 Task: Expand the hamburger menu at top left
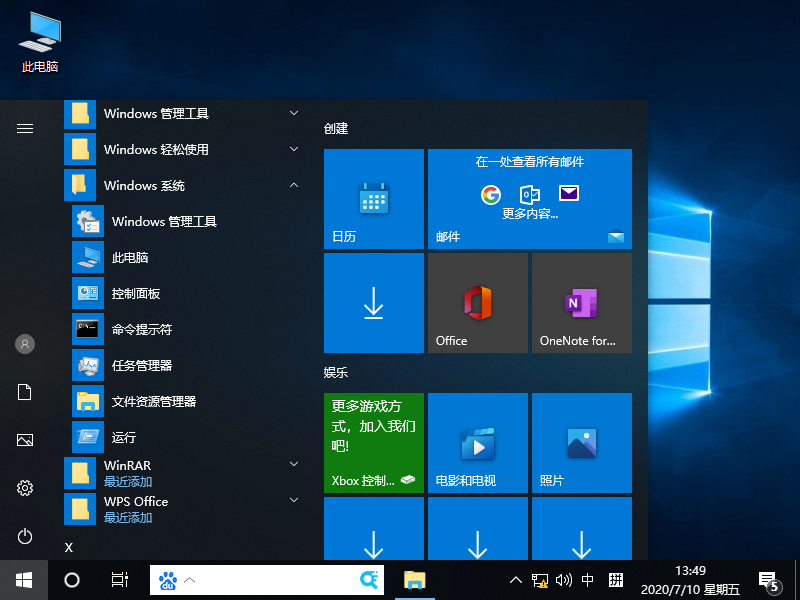pos(24,128)
